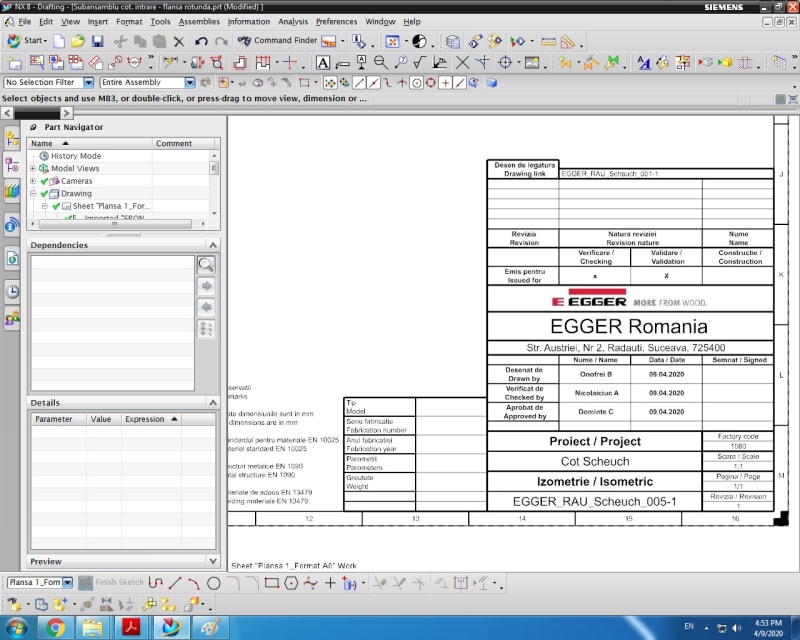Toggle the Midpoint snap option
The height and width of the screenshot is (640, 800).
pos(374,83)
